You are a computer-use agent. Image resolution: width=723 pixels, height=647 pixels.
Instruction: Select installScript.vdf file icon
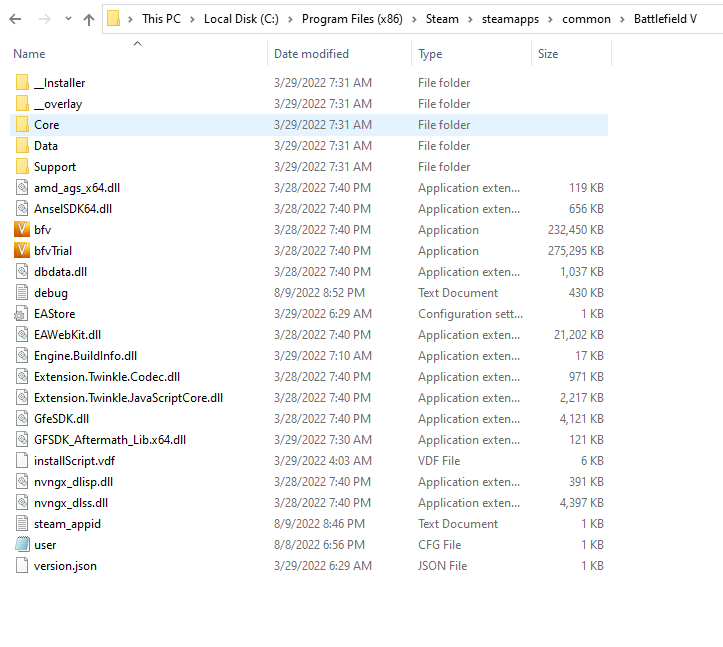pyautogui.click(x=22, y=460)
